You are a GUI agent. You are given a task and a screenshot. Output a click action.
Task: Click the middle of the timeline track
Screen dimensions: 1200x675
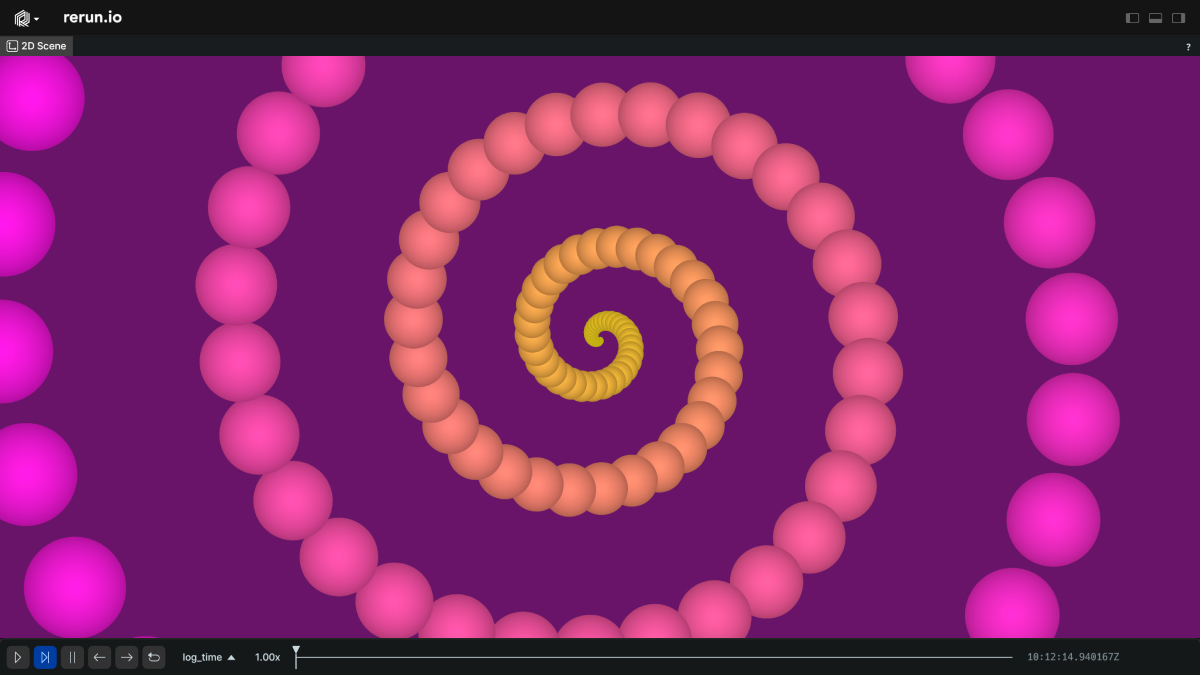pos(654,657)
